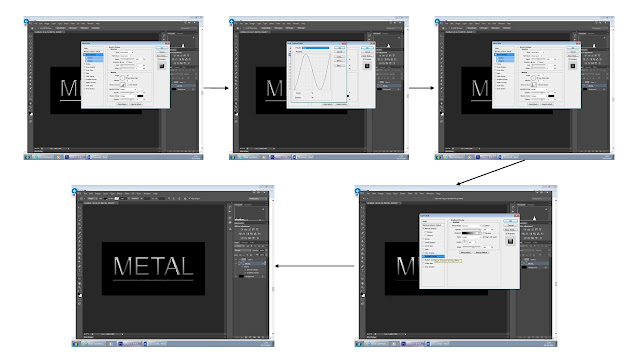Click OK in the Contour Editor dialog
This screenshot has height=360, width=640.
[x=340, y=48]
